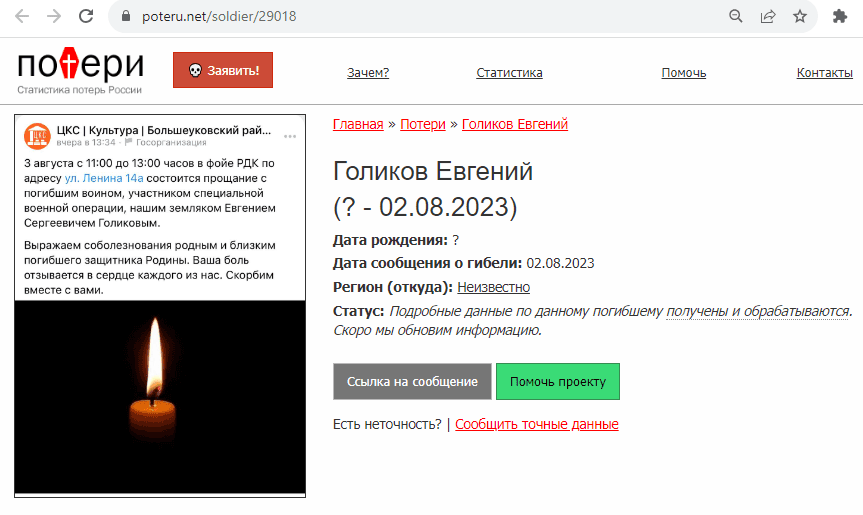Click the green Помочь проекту button
This screenshot has height=515, width=863.
pos(558,381)
